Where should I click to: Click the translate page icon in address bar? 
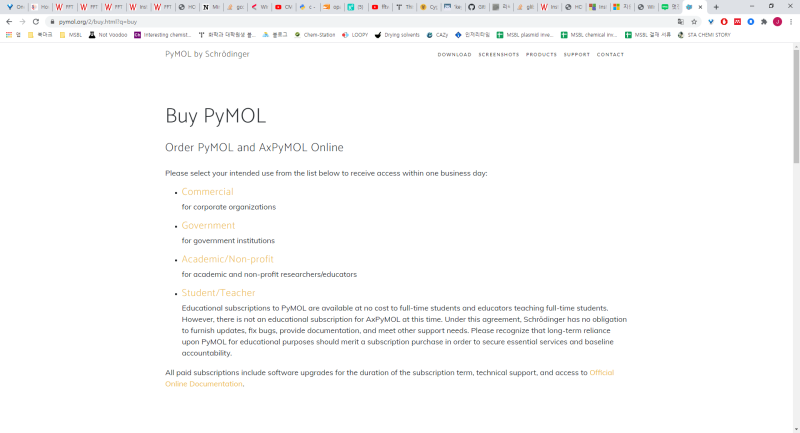click(681, 22)
